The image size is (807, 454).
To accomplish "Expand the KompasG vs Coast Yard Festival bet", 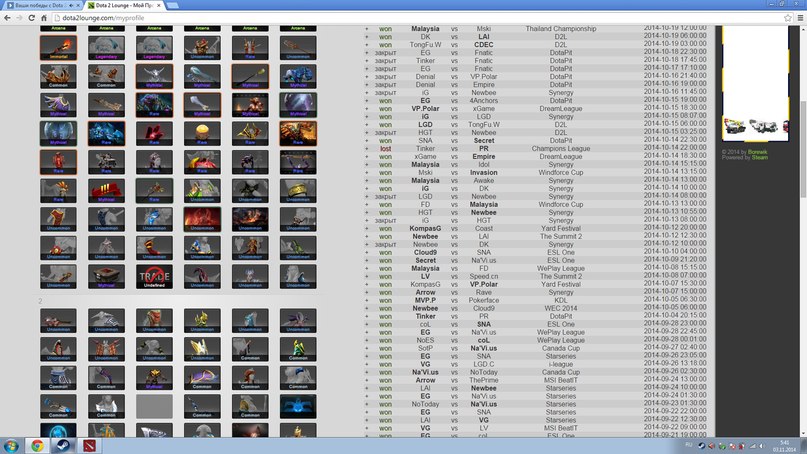I will (367, 229).
